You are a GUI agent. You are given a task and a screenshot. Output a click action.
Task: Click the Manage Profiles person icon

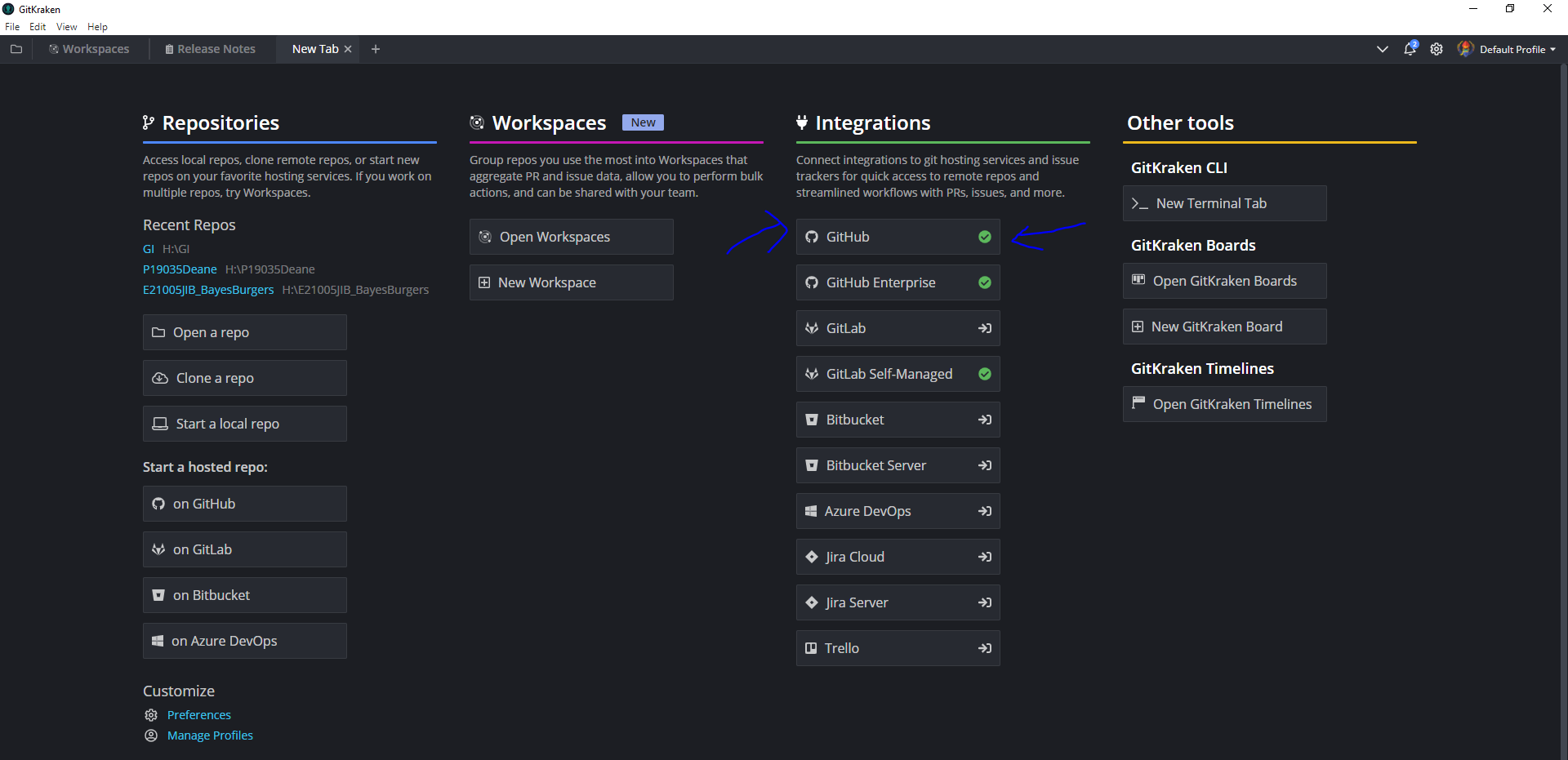(x=151, y=736)
